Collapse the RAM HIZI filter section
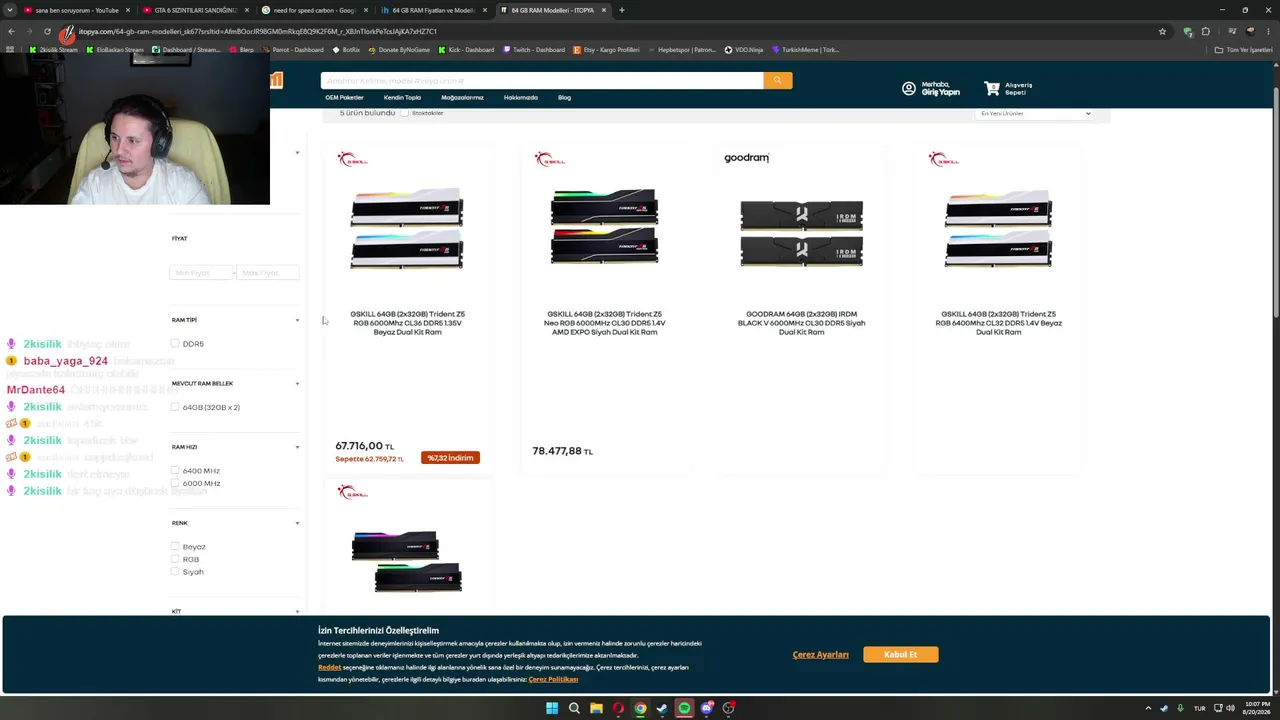The image size is (1280, 720). coord(297,447)
